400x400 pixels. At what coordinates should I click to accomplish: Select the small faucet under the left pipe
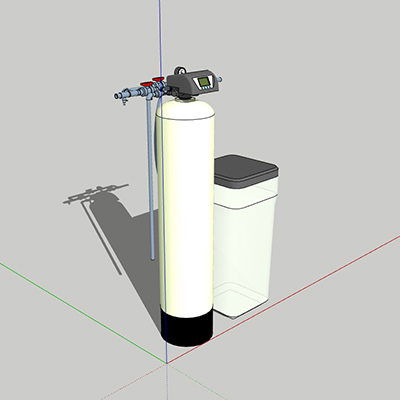(x=125, y=102)
